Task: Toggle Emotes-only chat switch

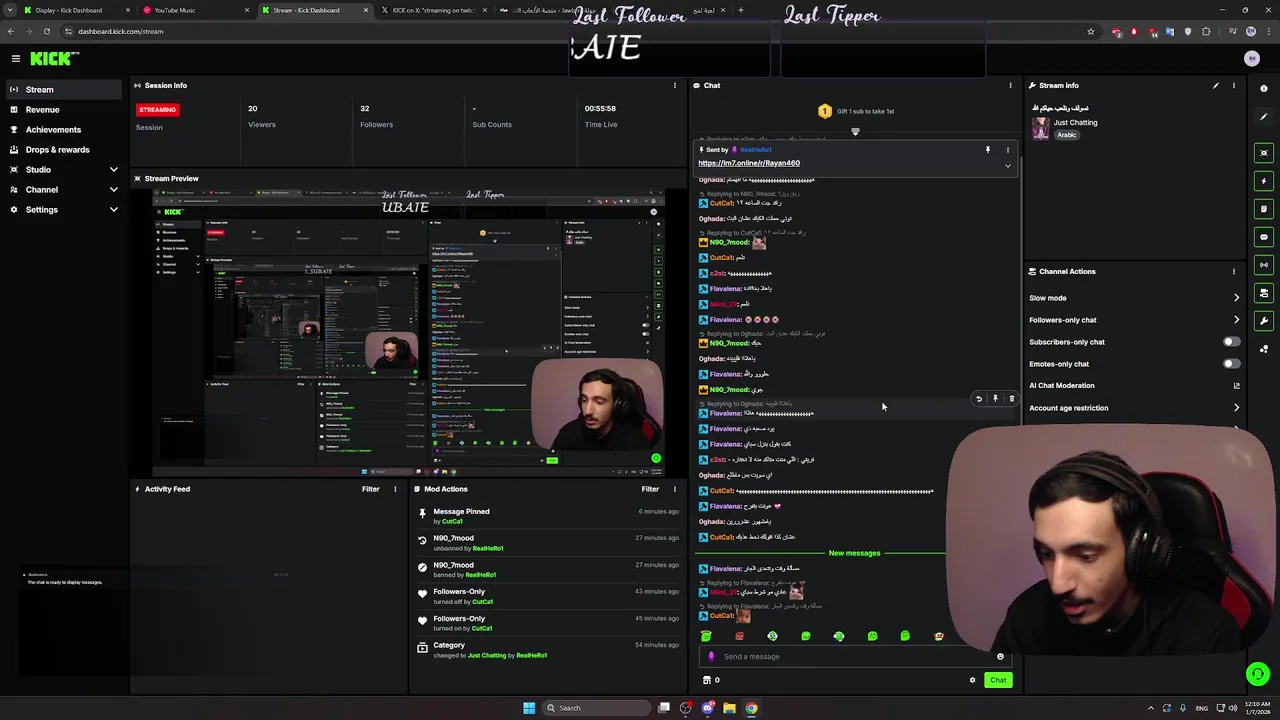Action: [x=1231, y=364]
